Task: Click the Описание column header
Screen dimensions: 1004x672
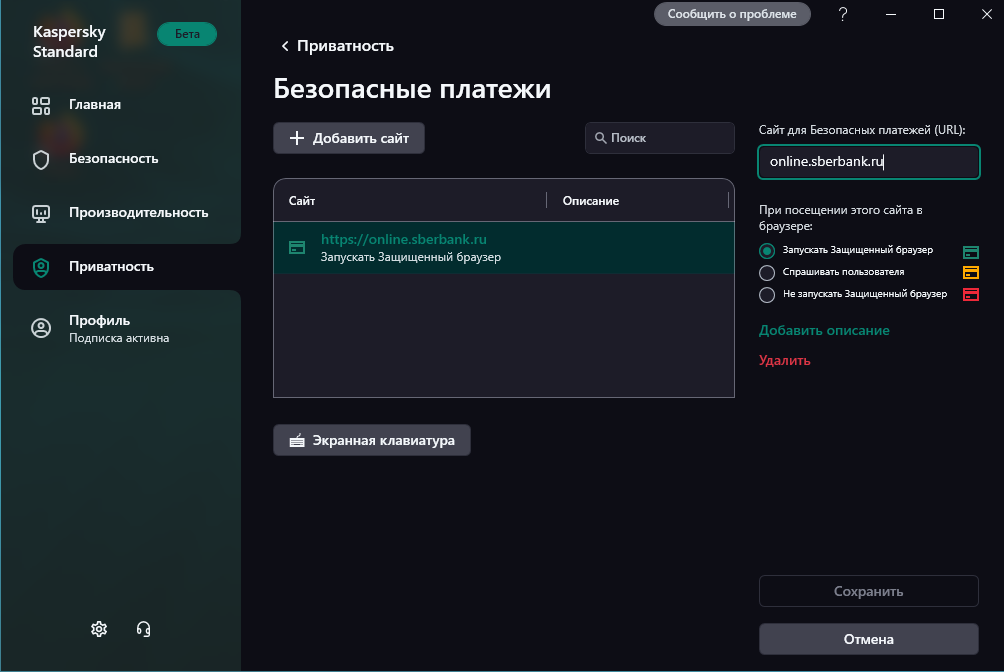Action: point(590,201)
